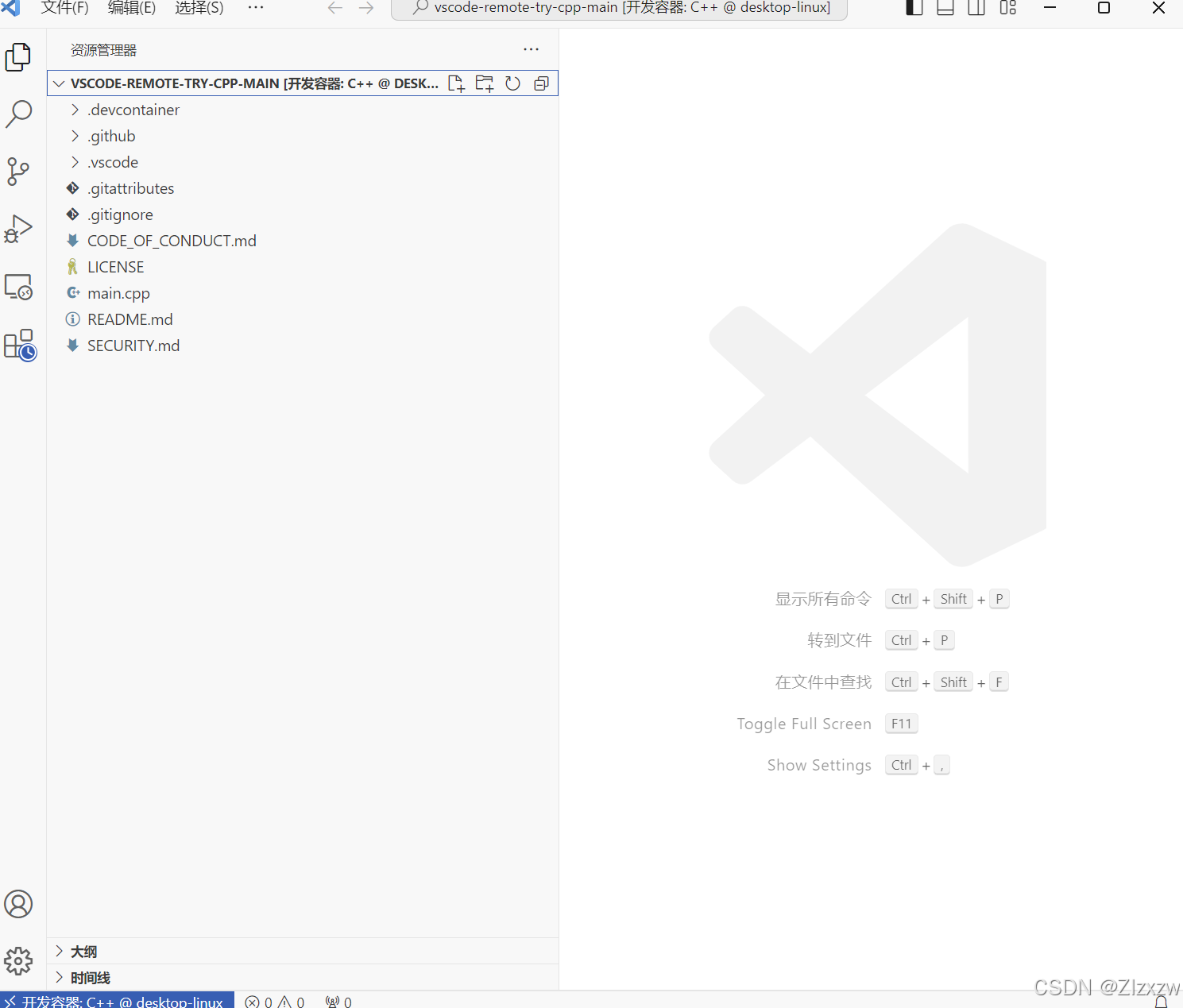Open the Run and Debug view

click(19, 229)
